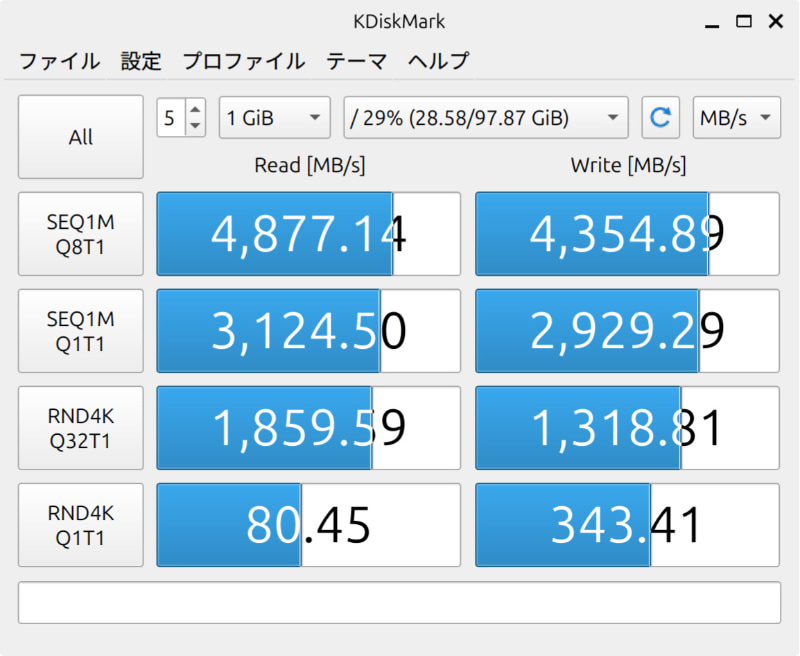Click the 2,929.29 SEQ1M Q1T1 write result
This screenshot has height=656, width=800.
tap(628, 331)
